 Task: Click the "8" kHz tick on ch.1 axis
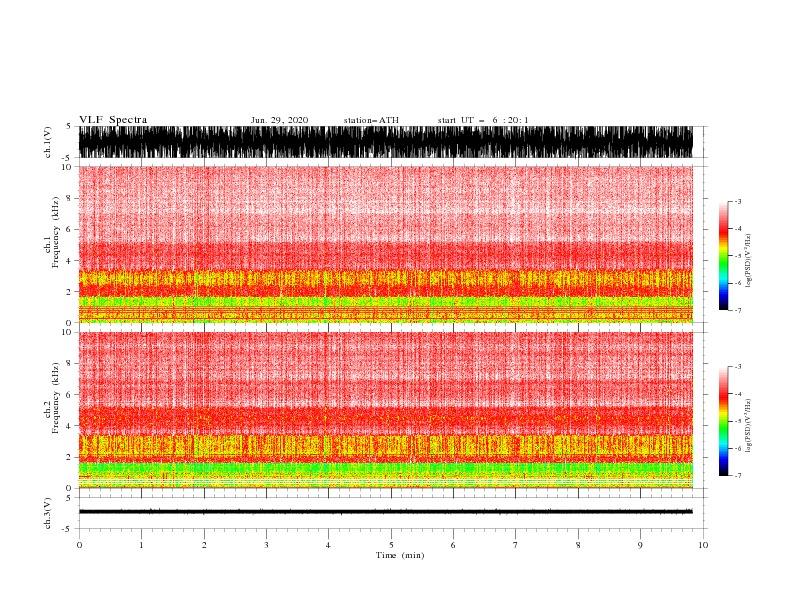point(70,198)
